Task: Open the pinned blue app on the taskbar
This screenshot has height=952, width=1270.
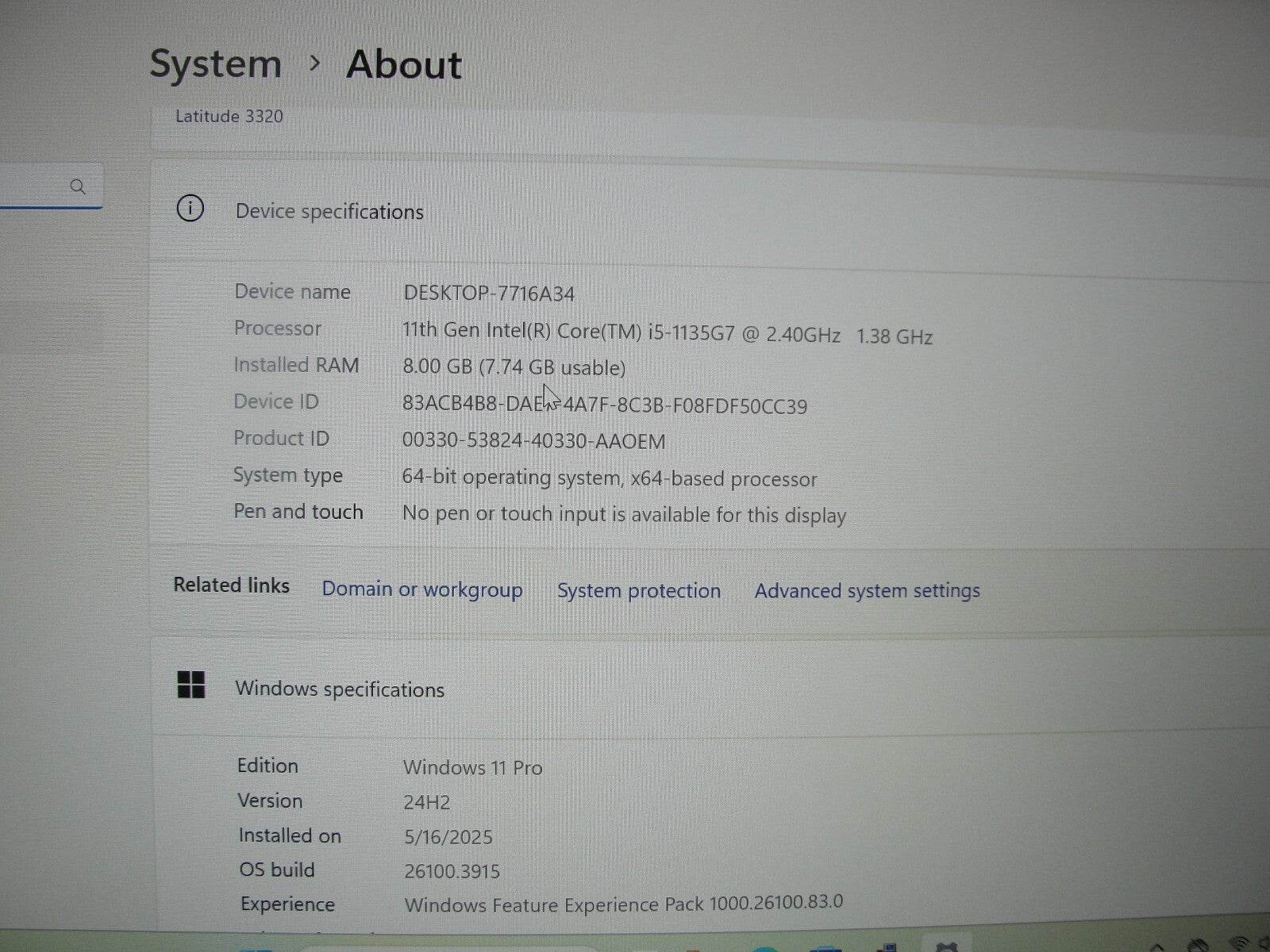Action: (x=825, y=950)
